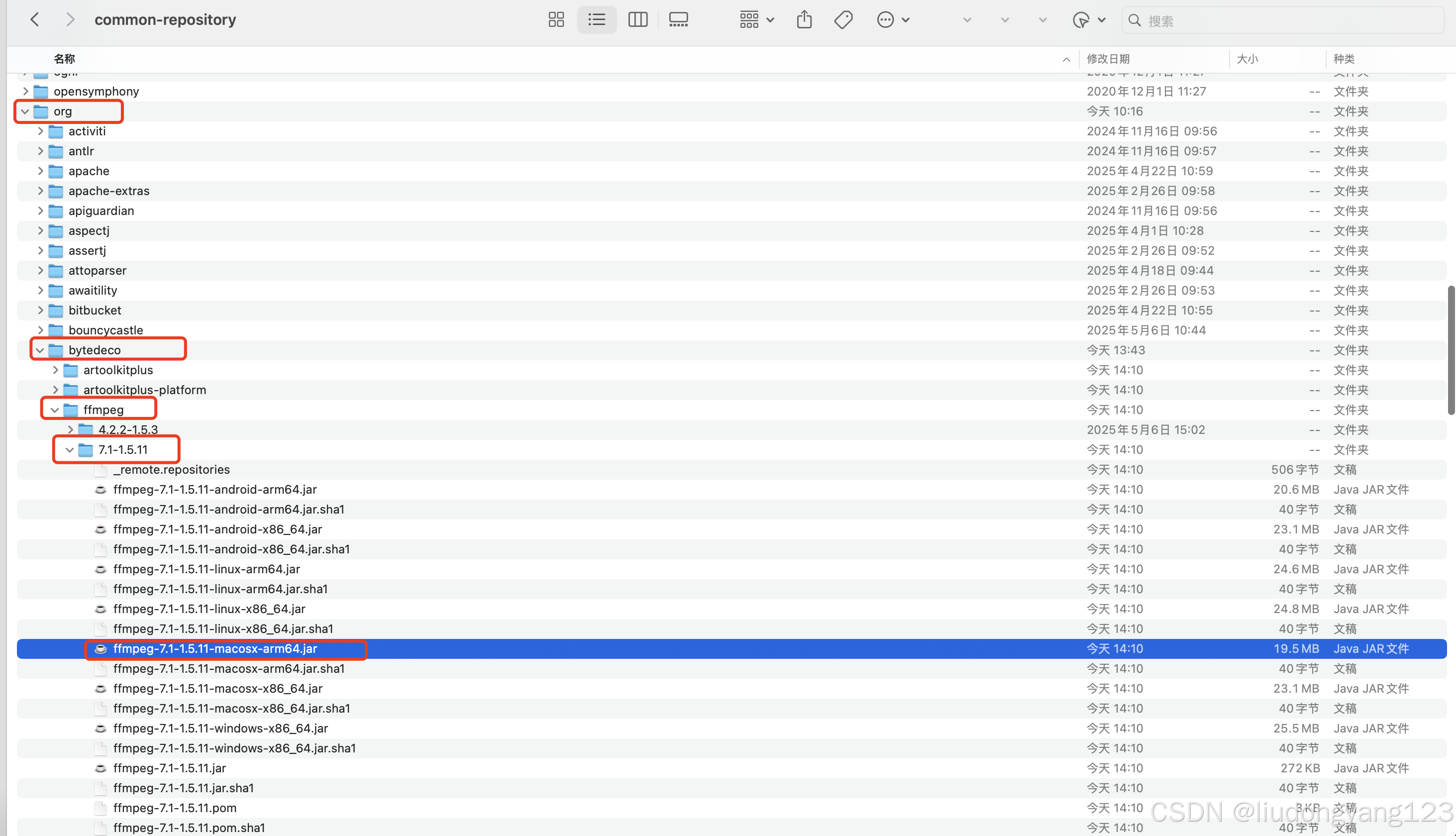Select ffmpeg-7.1-1.5.11-linux-x86_64.jar file
The width and height of the screenshot is (1456, 836).
pos(209,609)
